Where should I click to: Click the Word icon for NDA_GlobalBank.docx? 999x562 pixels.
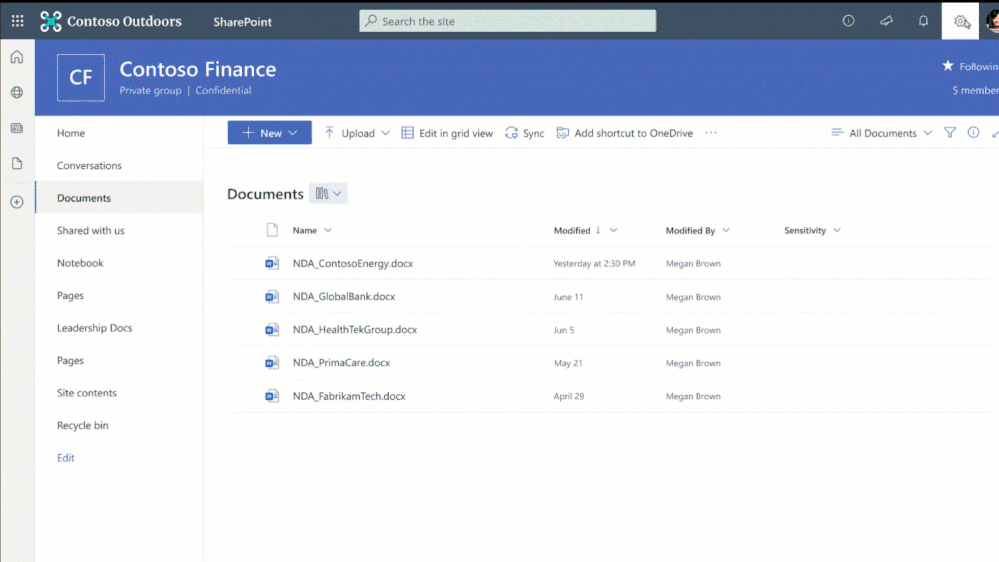[272, 296]
